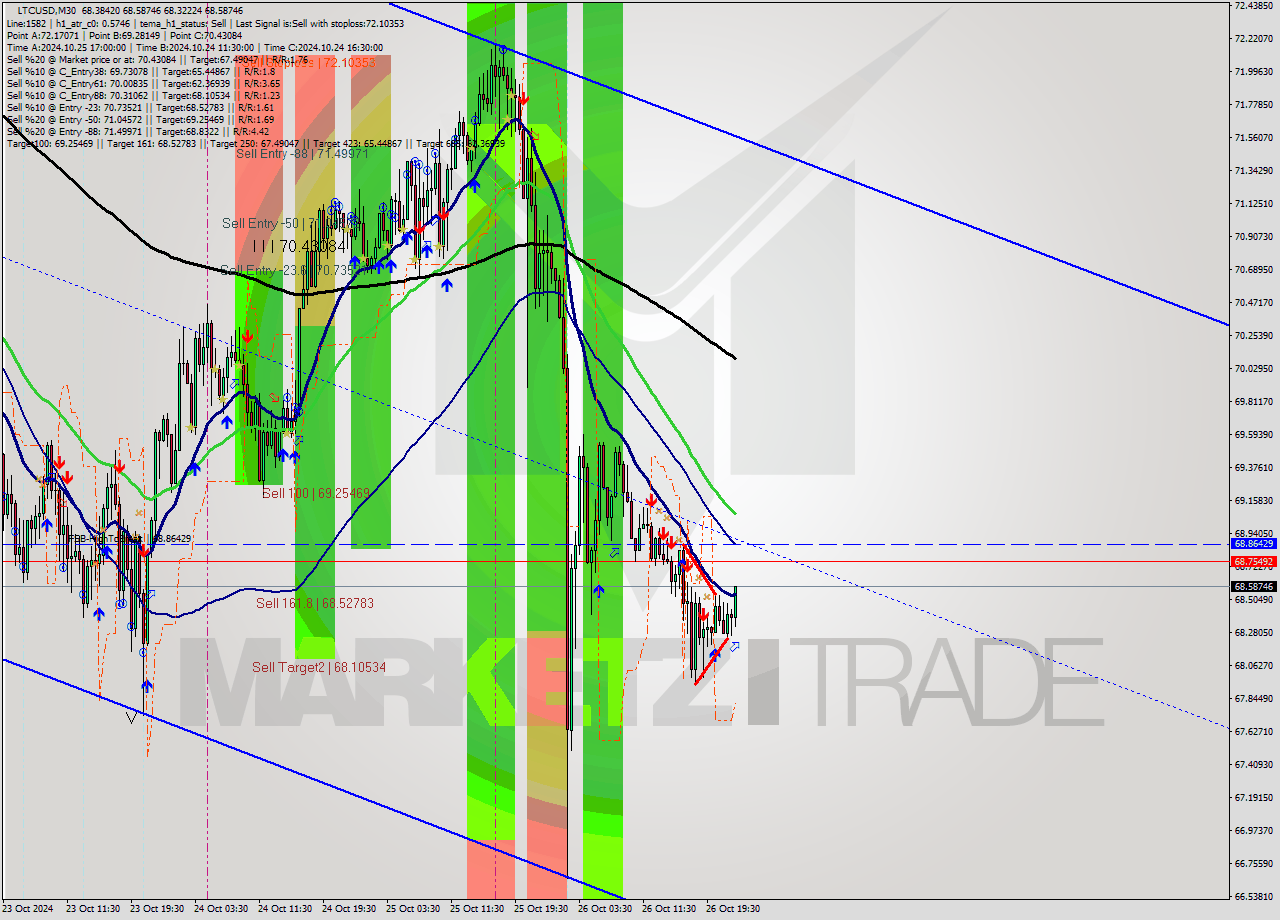Click the 67.19150 price axis label
Image resolution: width=1280 pixels, height=920 pixels.
tap(1253, 797)
